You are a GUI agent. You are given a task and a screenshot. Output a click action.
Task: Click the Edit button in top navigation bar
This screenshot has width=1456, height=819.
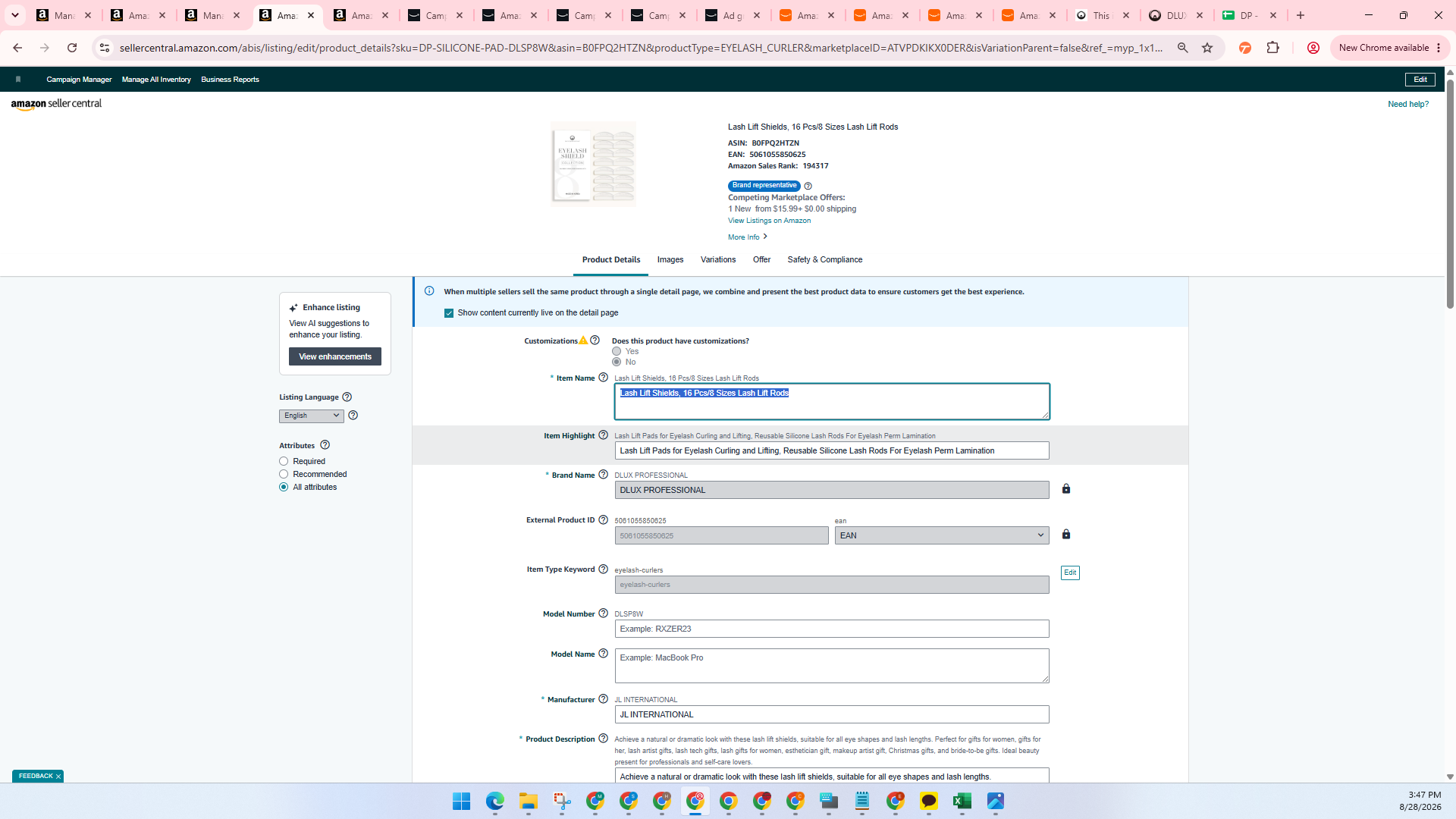1420,80
